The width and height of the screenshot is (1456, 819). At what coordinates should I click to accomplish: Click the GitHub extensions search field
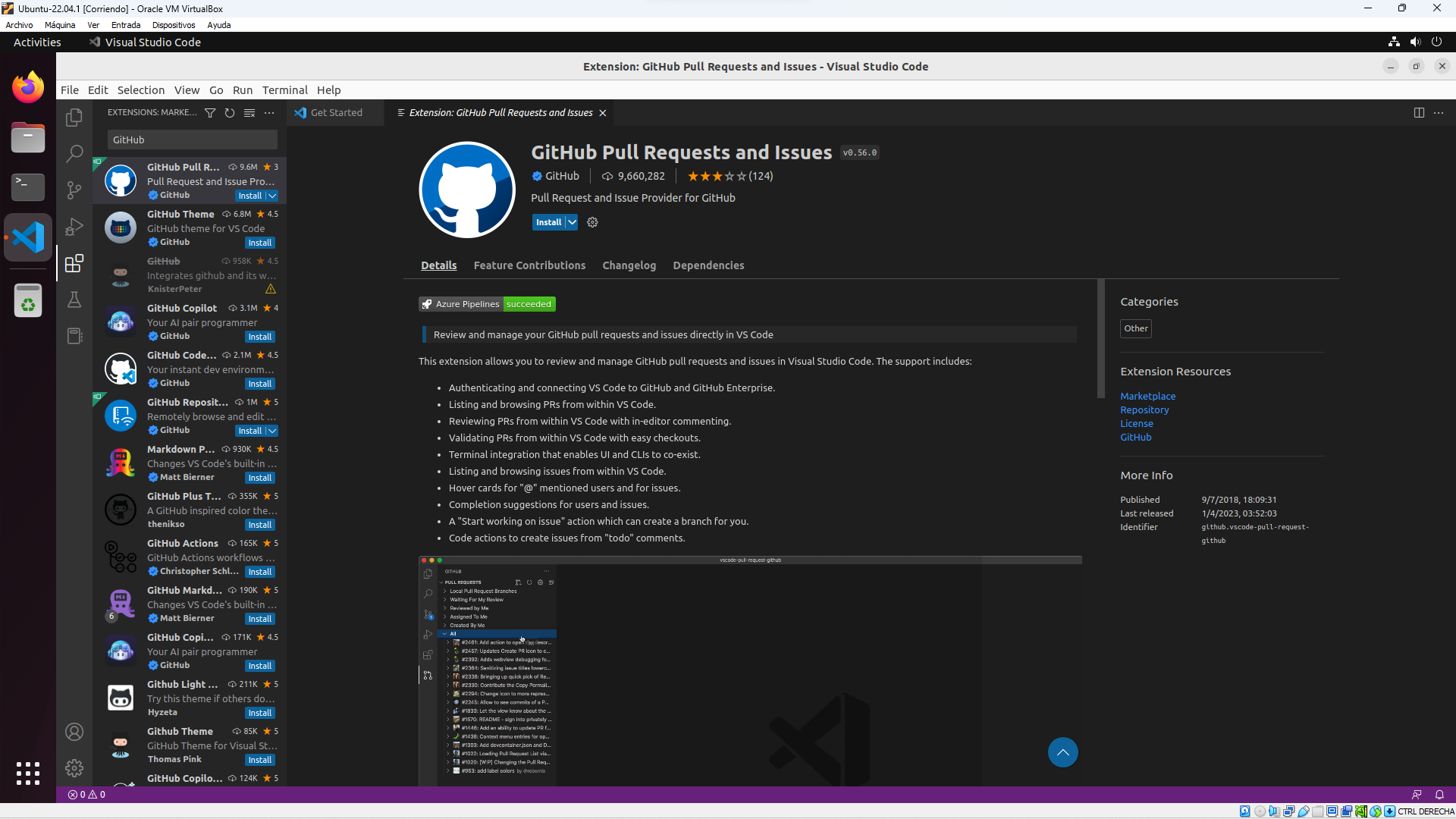point(192,140)
